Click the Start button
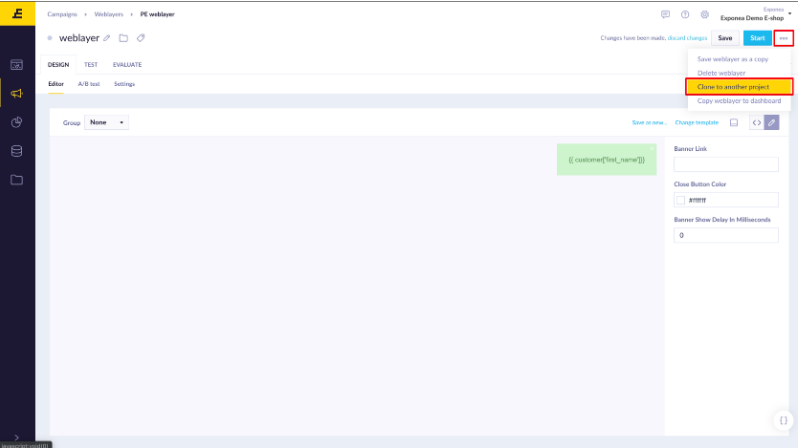The width and height of the screenshot is (798, 448). pos(757,38)
